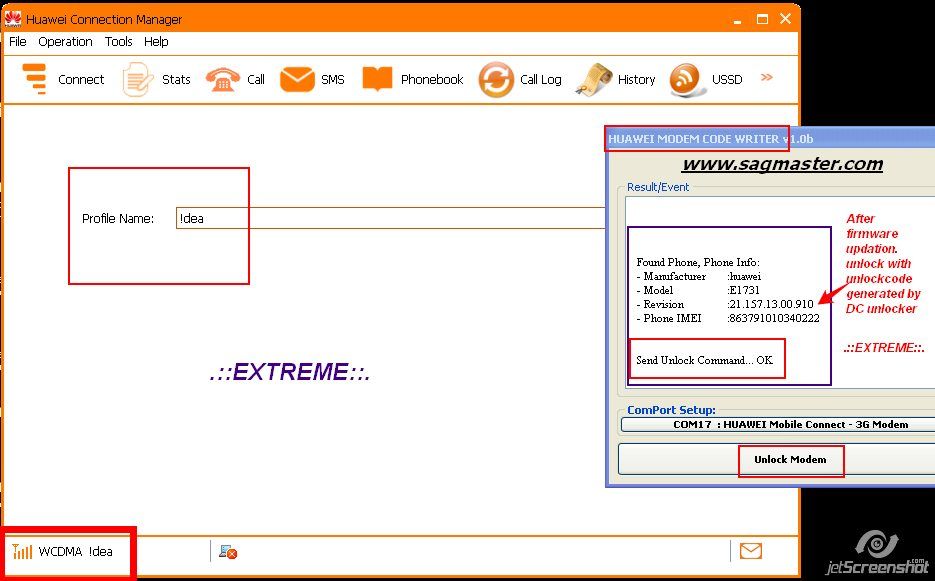Click the 'Found Phone, Phone Info:' line
The height and width of the screenshot is (581, 935).
click(x=698, y=262)
